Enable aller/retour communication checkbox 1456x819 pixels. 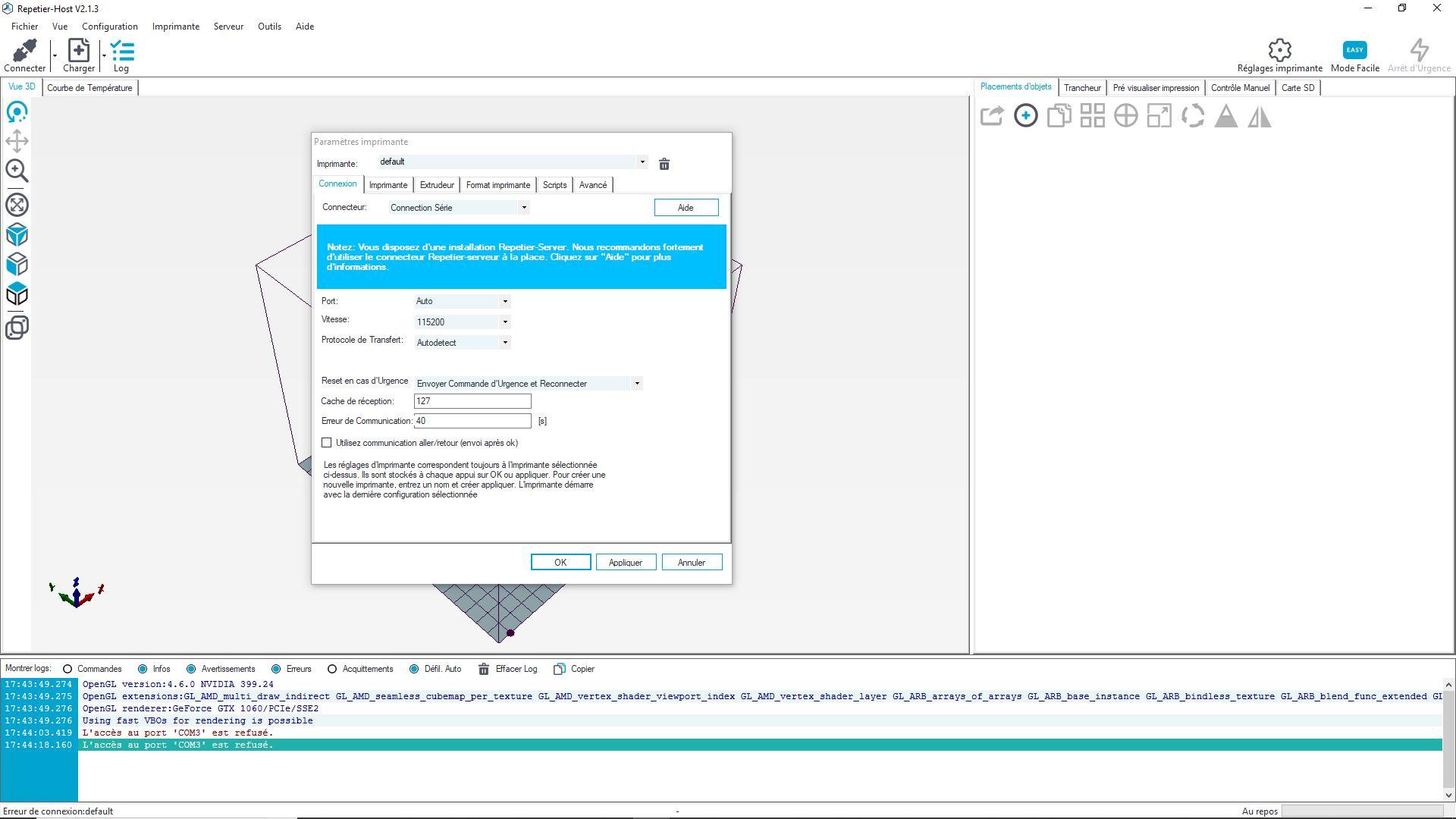(327, 443)
